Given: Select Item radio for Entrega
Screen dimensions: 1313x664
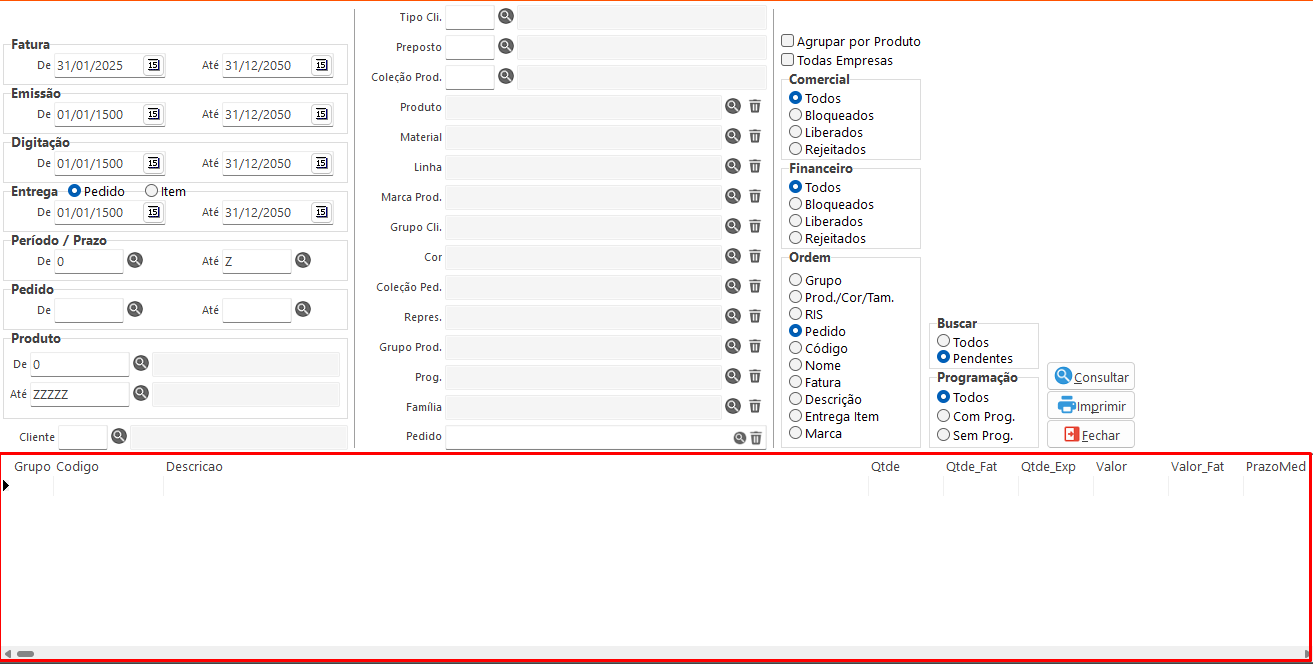Looking at the screenshot, I should 152,191.
